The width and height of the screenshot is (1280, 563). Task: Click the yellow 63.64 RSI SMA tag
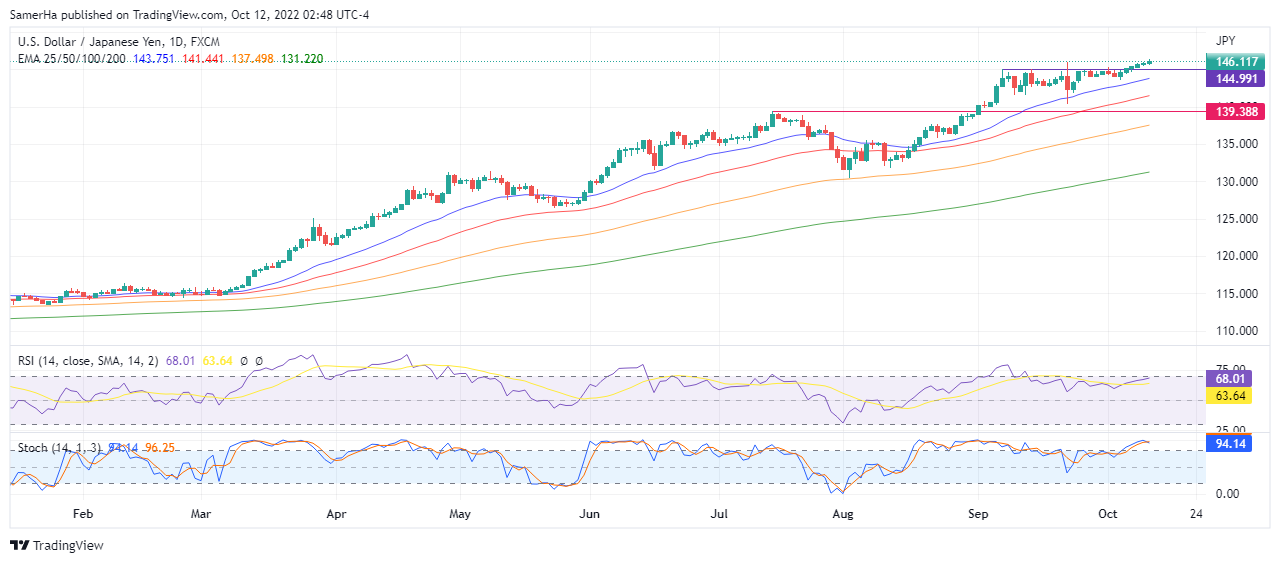[x=1229, y=396]
